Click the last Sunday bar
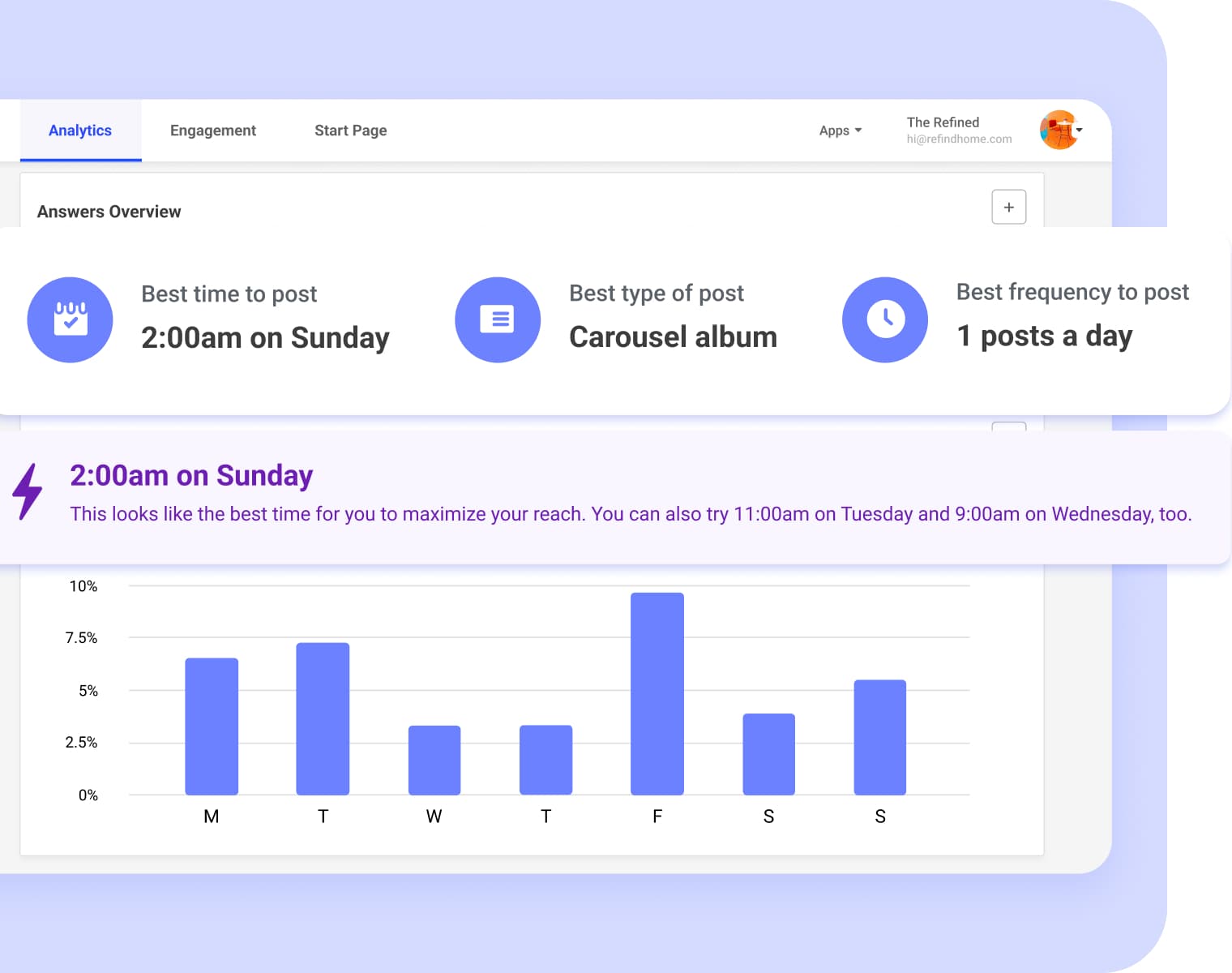This screenshot has width=1232, height=973. [x=880, y=737]
